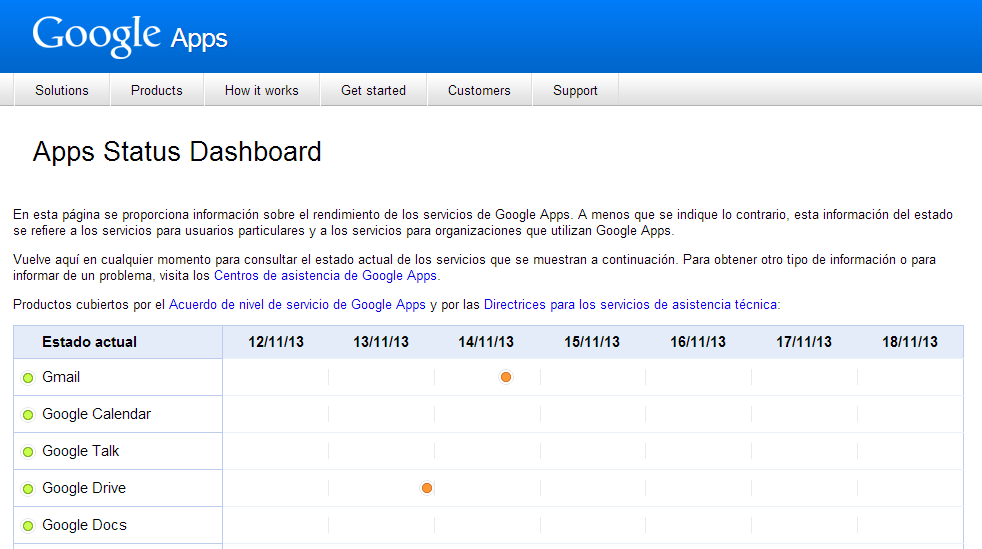Select Get started in the navigation bar

tap(373, 90)
